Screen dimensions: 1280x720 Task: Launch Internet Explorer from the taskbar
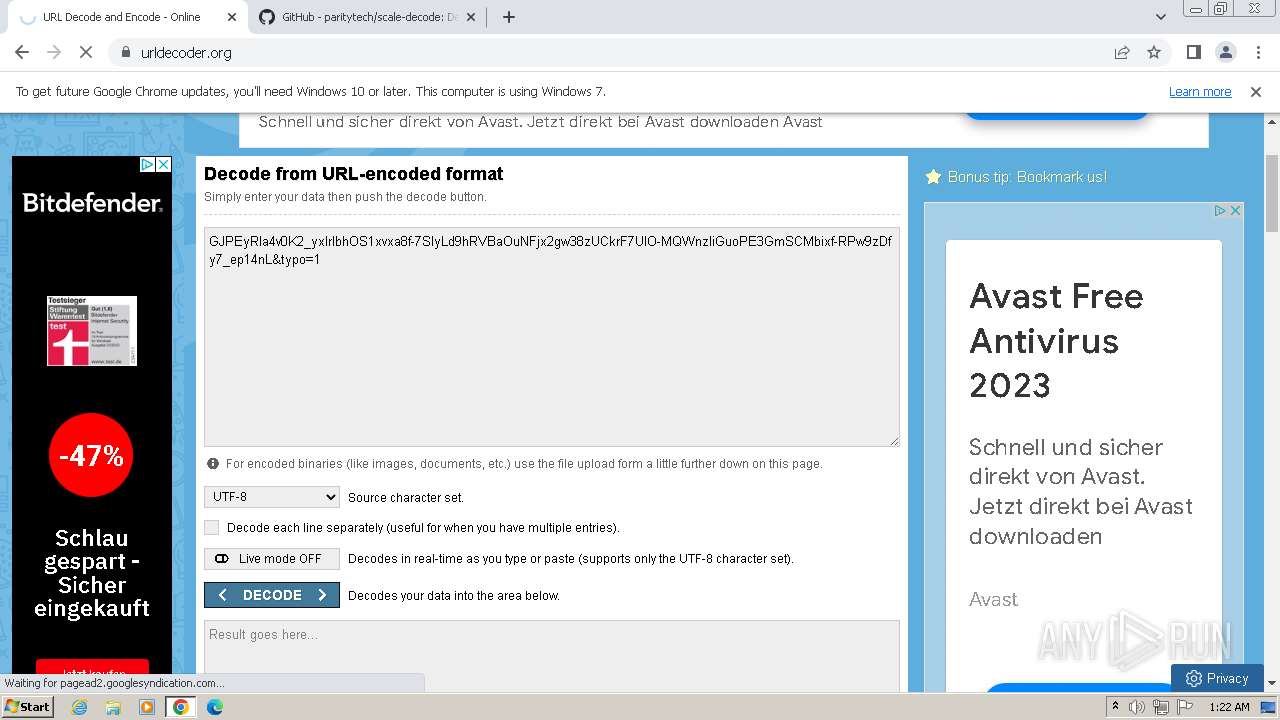(79, 707)
